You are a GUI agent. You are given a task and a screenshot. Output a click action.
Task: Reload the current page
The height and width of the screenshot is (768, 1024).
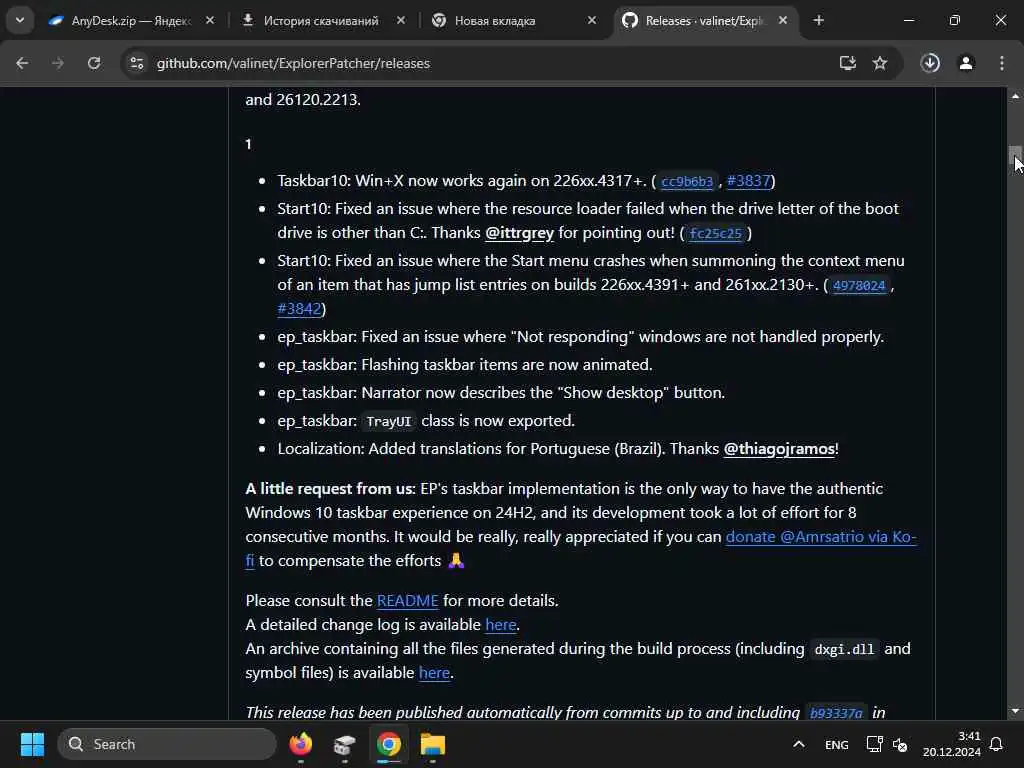point(94,63)
